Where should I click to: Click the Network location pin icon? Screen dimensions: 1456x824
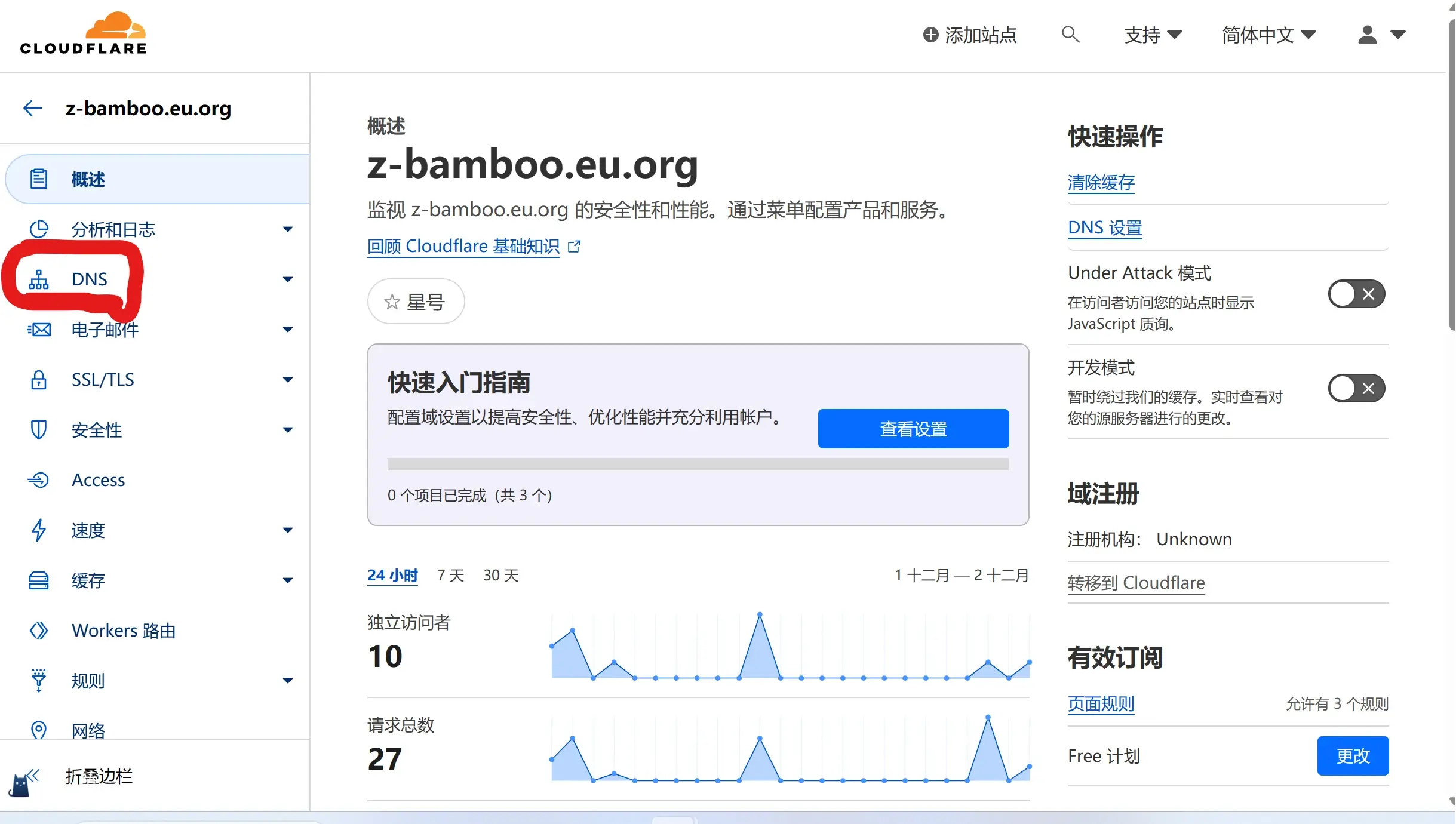click(39, 730)
